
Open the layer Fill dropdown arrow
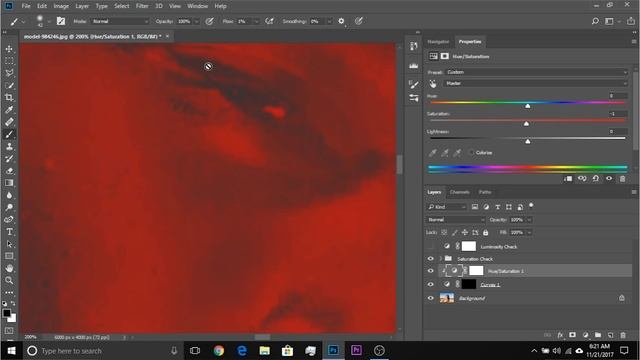(x=529, y=233)
